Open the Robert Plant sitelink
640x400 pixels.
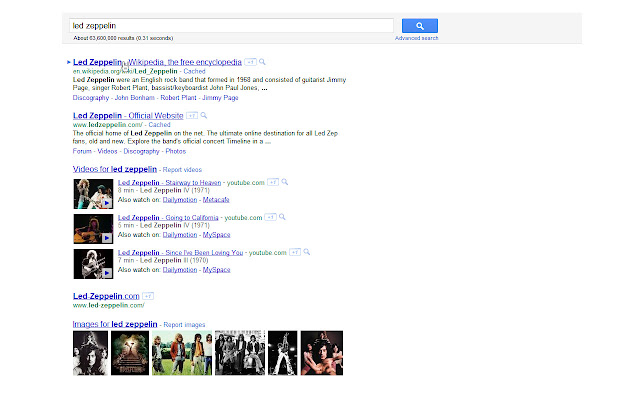(x=178, y=98)
